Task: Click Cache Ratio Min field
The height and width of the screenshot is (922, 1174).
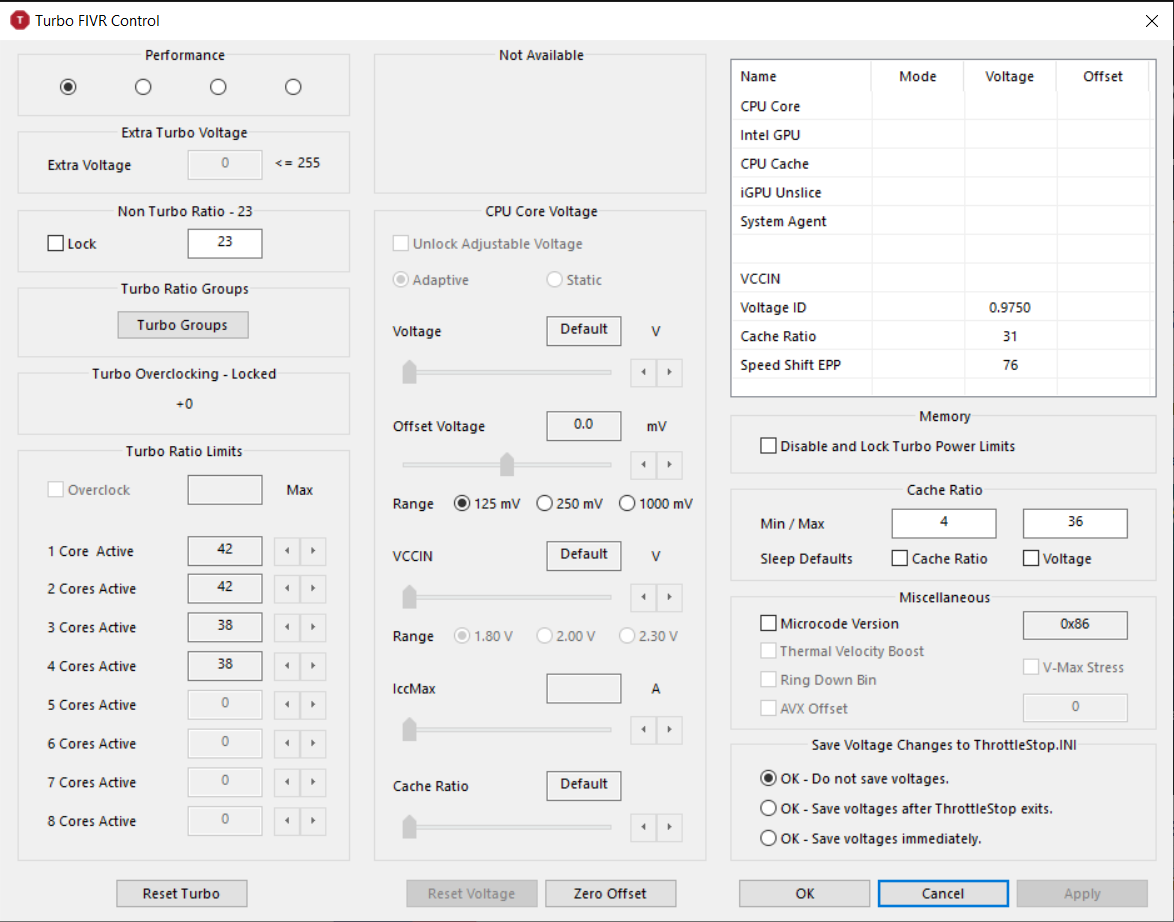Action: [x=943, y=523]
